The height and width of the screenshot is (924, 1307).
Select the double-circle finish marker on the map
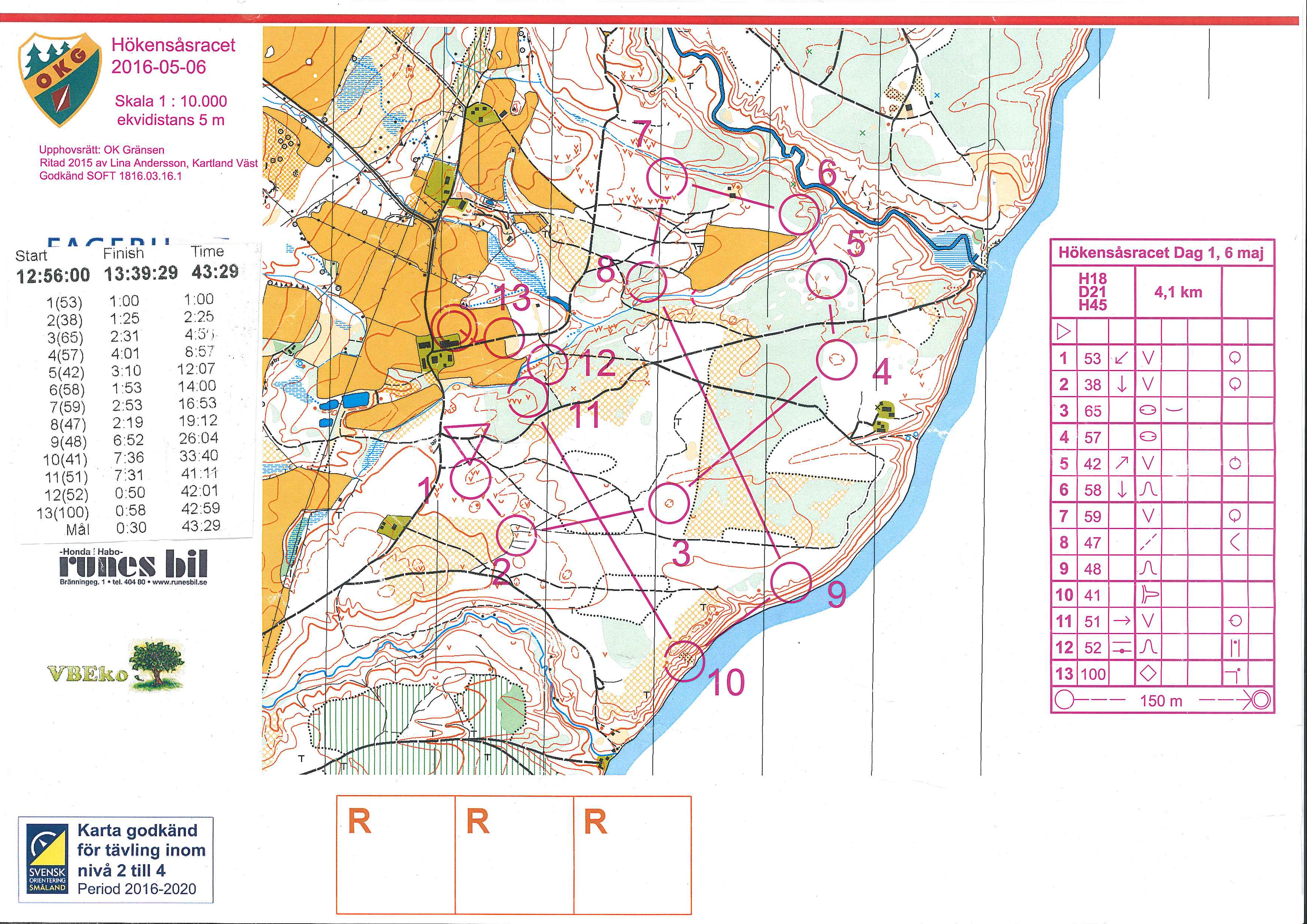coord(454,327)
